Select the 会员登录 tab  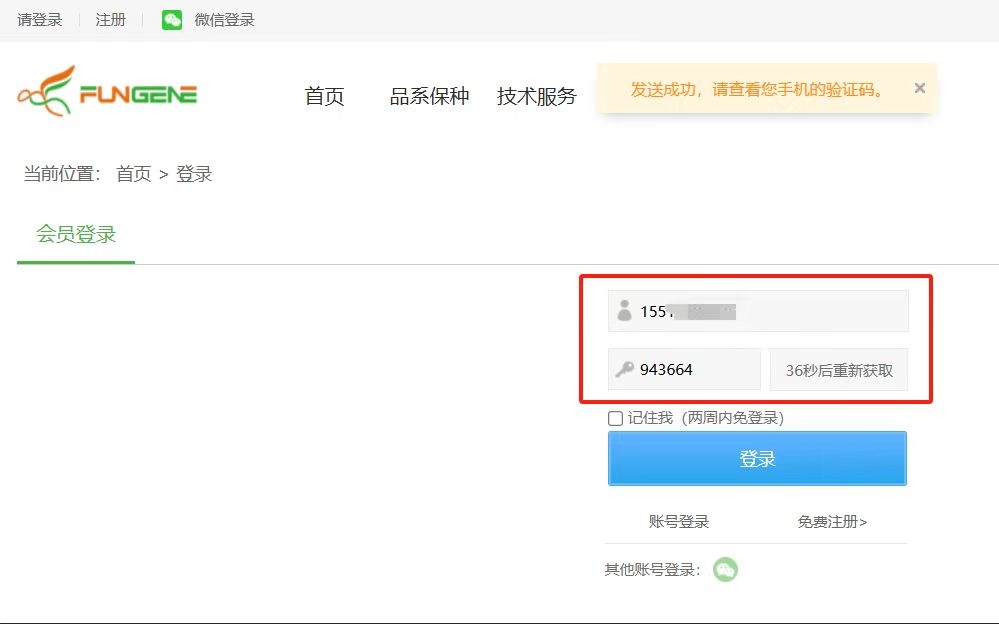point(76,235)
